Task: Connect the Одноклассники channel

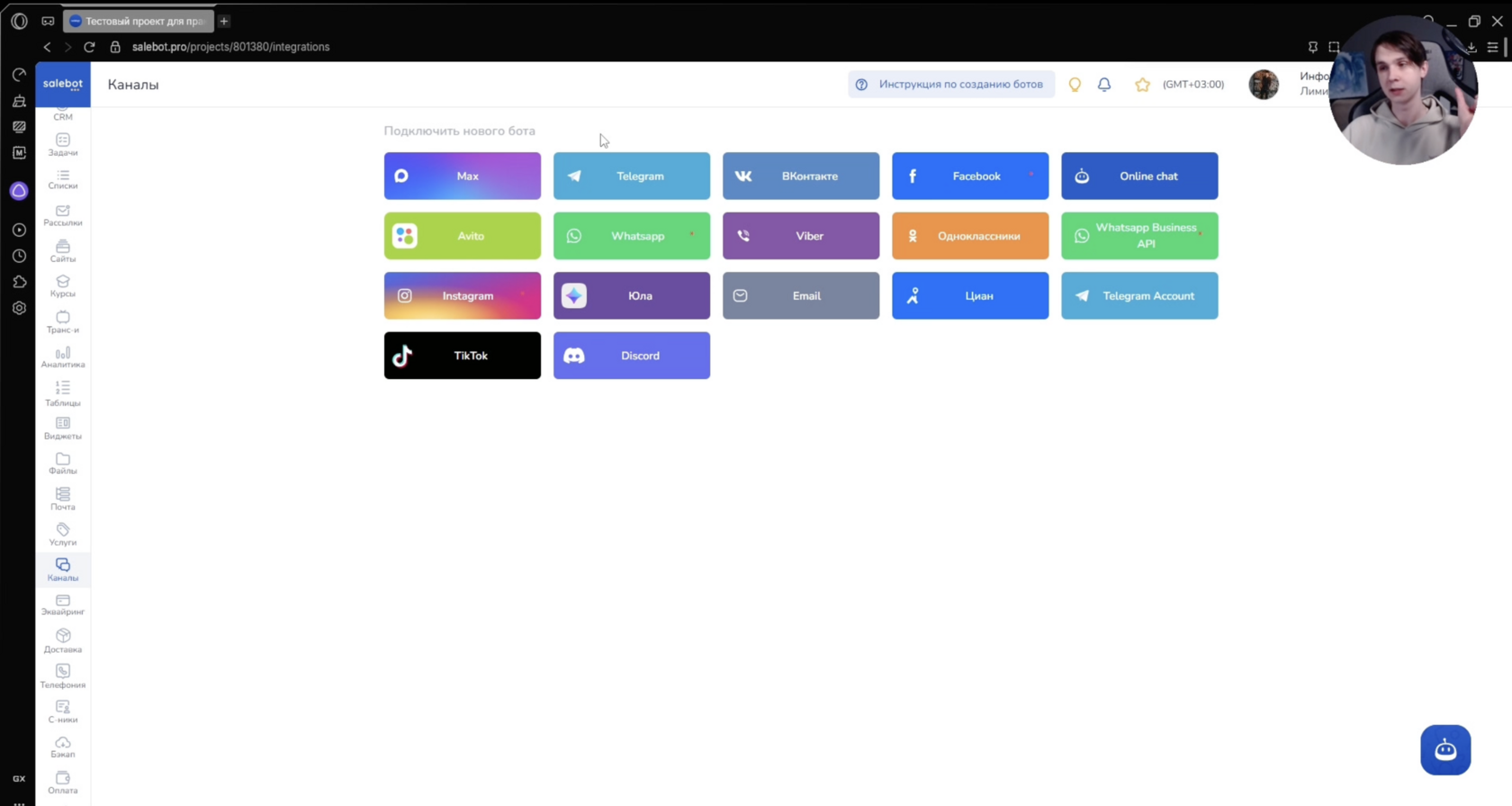Action: pos(970,236)
